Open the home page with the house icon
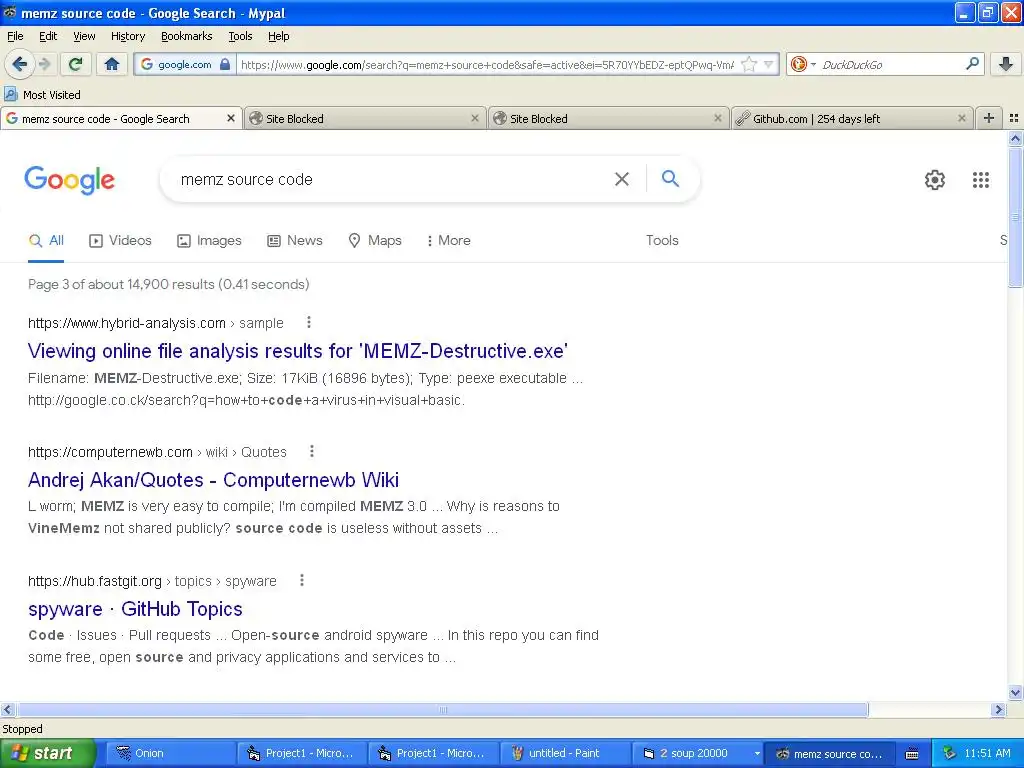This screenshot has width=1024, height=768. (x=112, y=64)
